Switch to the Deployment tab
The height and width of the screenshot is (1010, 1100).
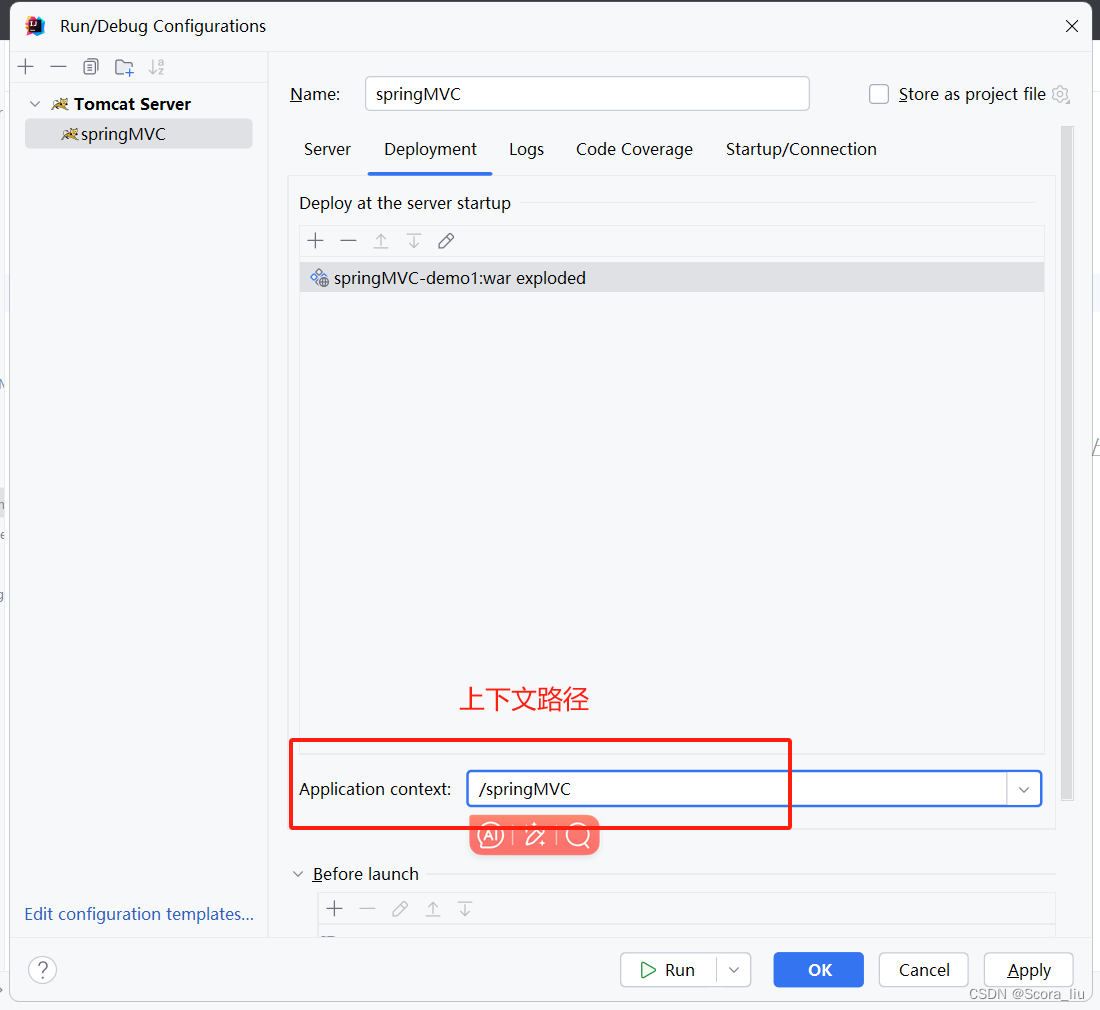(430, 149)
